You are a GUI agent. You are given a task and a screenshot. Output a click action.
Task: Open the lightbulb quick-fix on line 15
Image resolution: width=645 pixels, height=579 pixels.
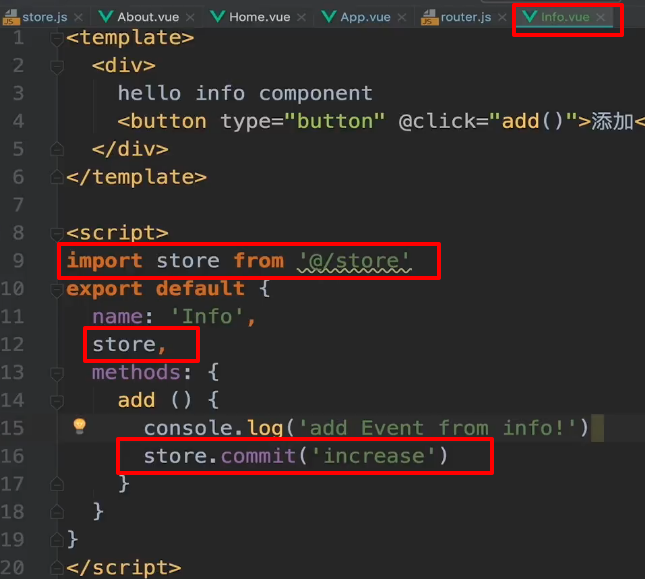pyautogui.click(x=79, y=426)
